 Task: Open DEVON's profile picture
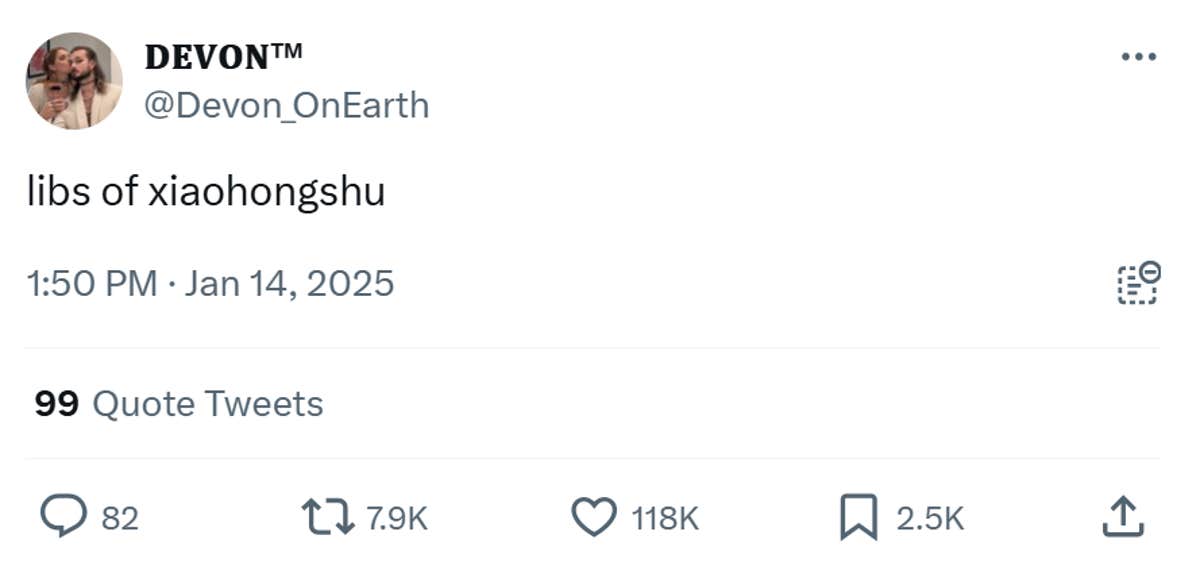tap(74, 81)
